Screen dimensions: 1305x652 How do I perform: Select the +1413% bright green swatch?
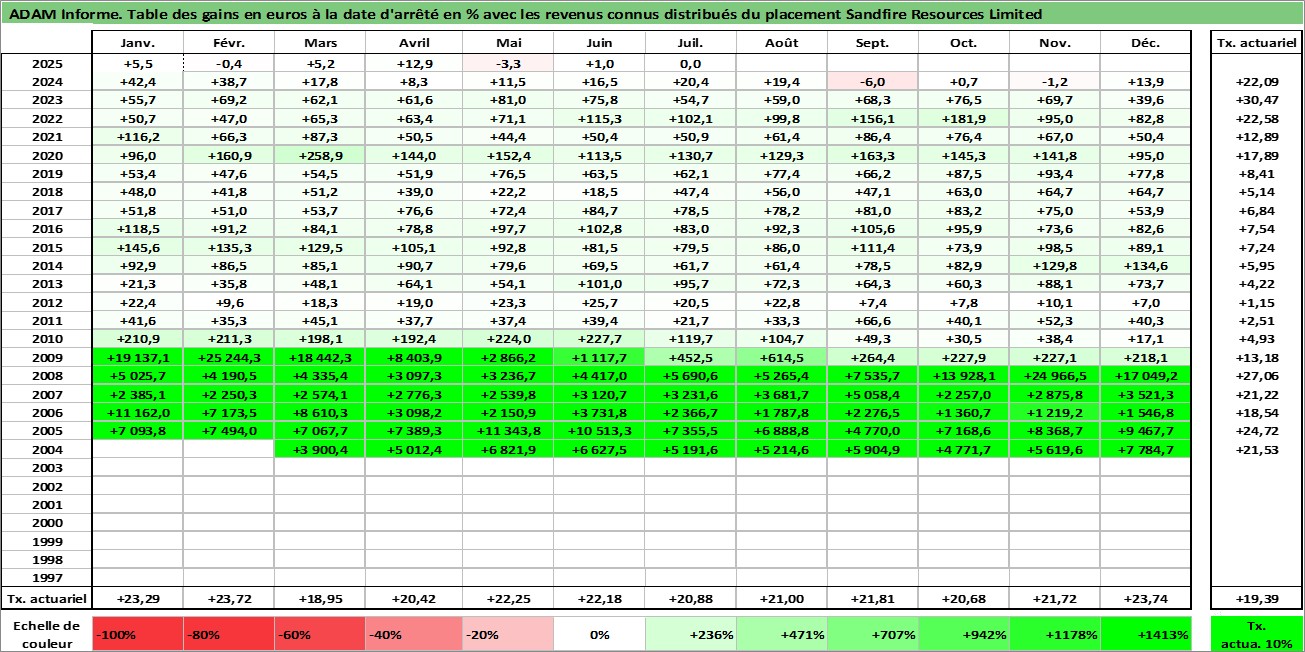[x=1146, y=634]
